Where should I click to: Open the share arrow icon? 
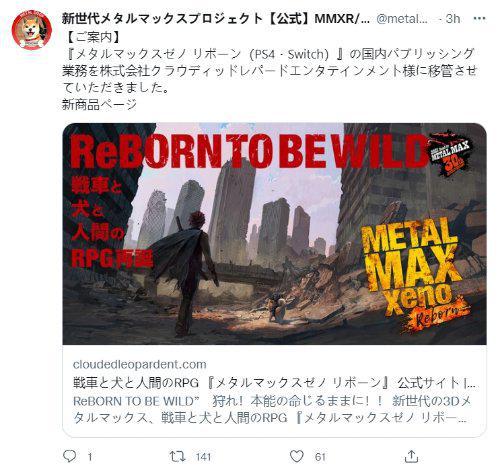[411, 456]
